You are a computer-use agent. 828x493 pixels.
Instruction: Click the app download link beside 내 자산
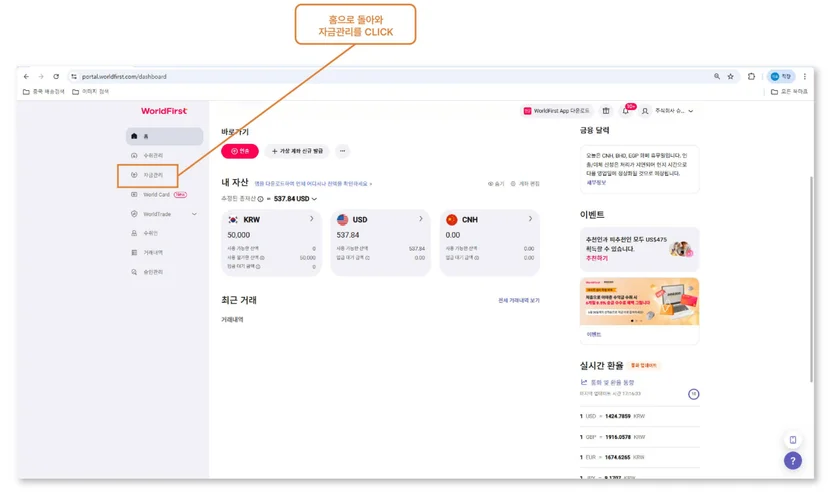coord(313,184)
